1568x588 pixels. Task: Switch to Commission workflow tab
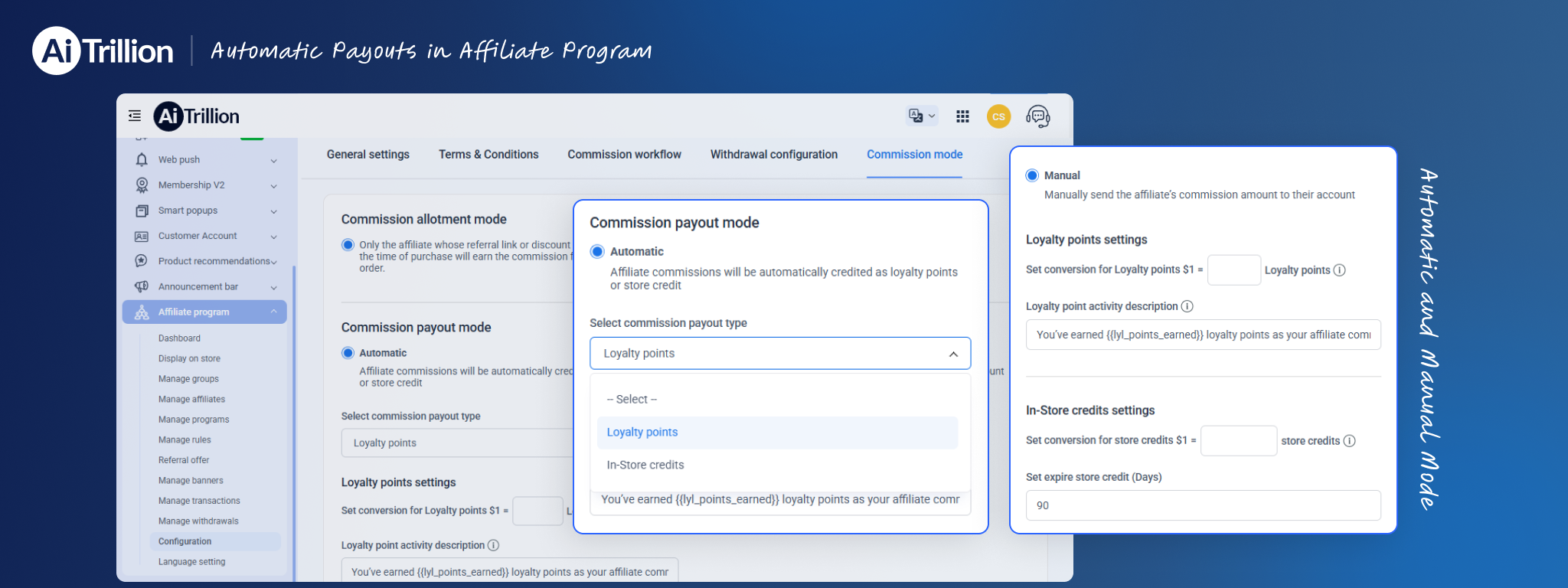624,155
